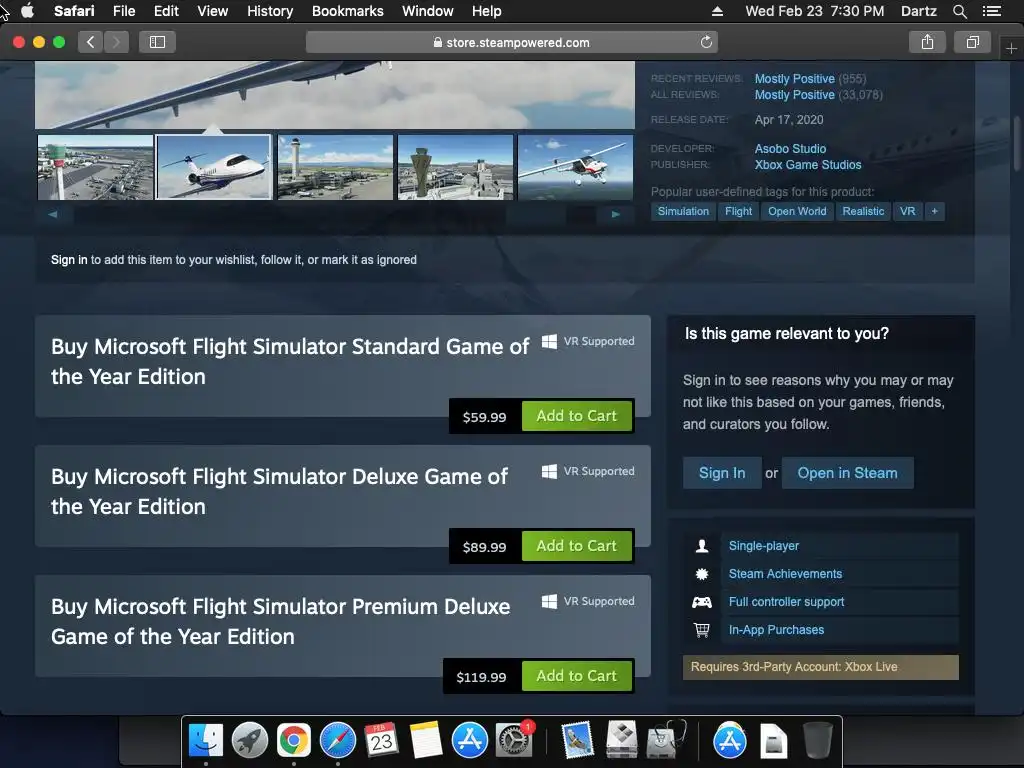Open Notes from the Dock
Viewport: 1024px width, 768px height.
point(426,741)
